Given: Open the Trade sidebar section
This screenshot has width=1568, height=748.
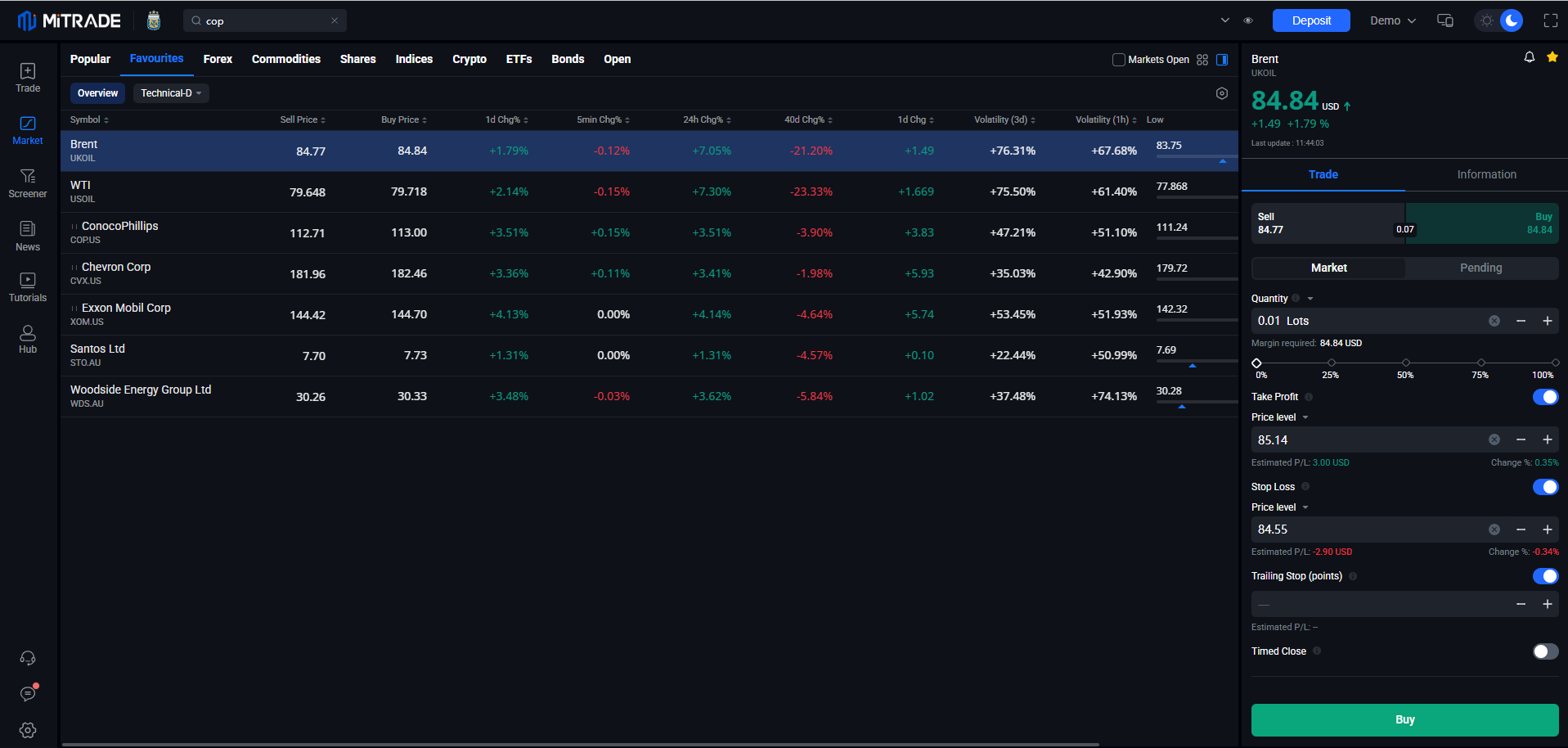Looking at the screenshot, I should 28,78.
